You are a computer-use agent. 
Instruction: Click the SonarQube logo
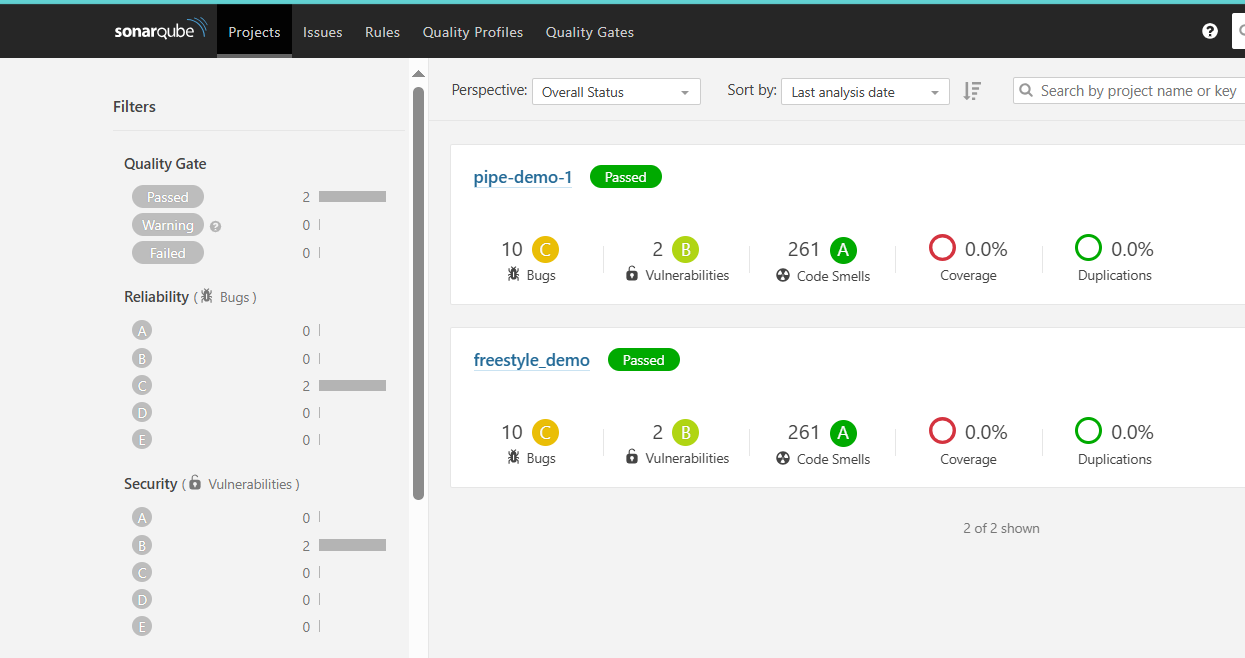[161, 31]
